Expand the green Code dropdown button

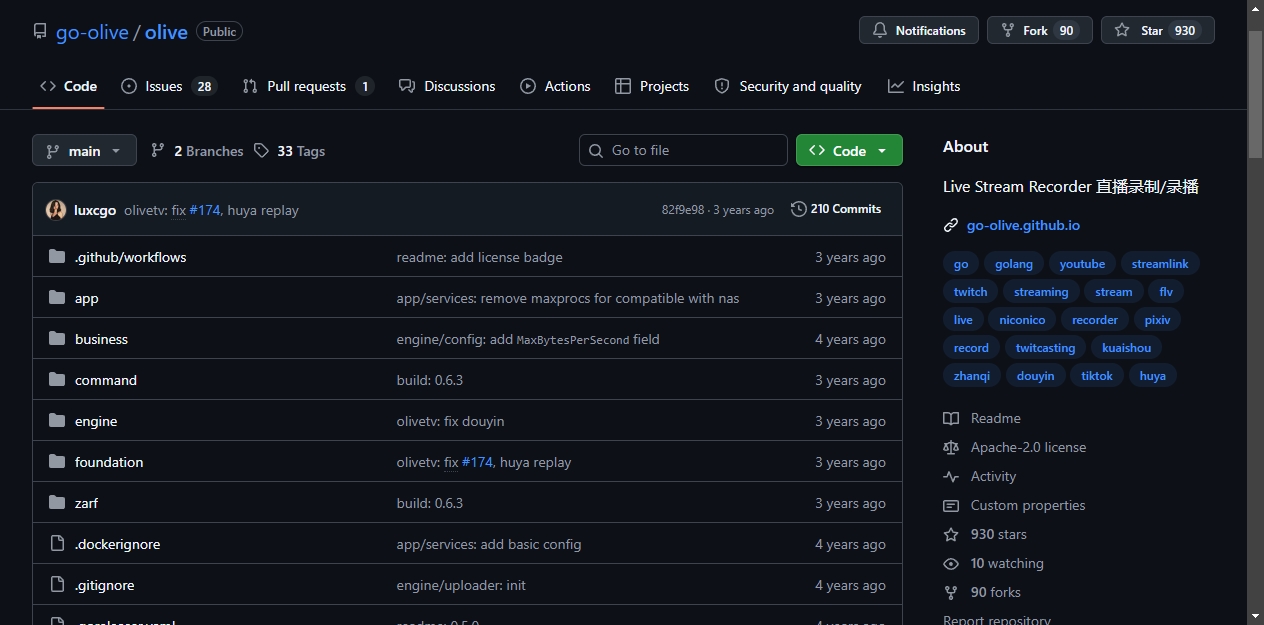pos(849,150)
